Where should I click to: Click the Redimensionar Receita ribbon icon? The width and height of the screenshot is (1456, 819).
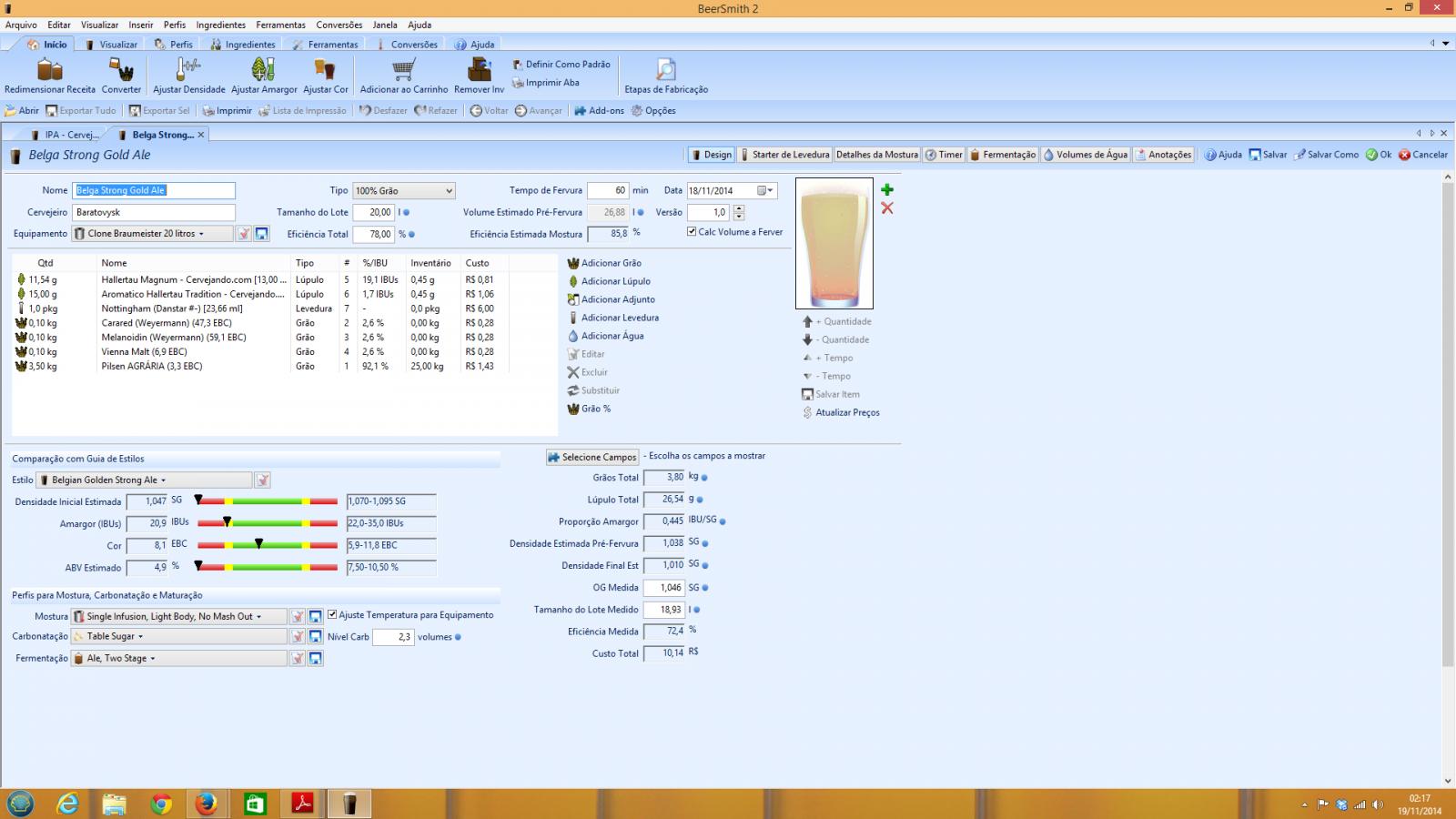point(50,70)
